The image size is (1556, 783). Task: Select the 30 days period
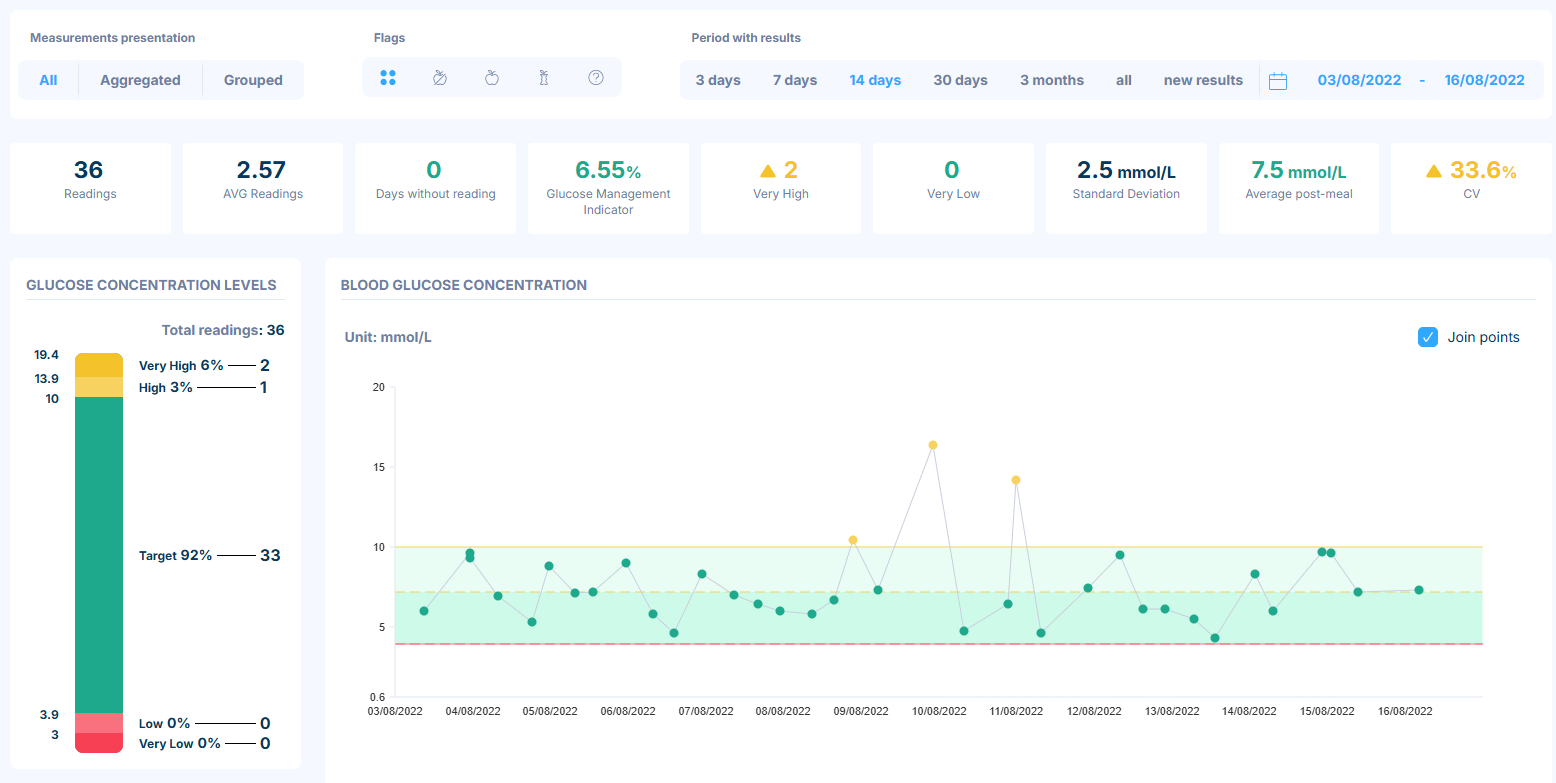pos(960,80)
